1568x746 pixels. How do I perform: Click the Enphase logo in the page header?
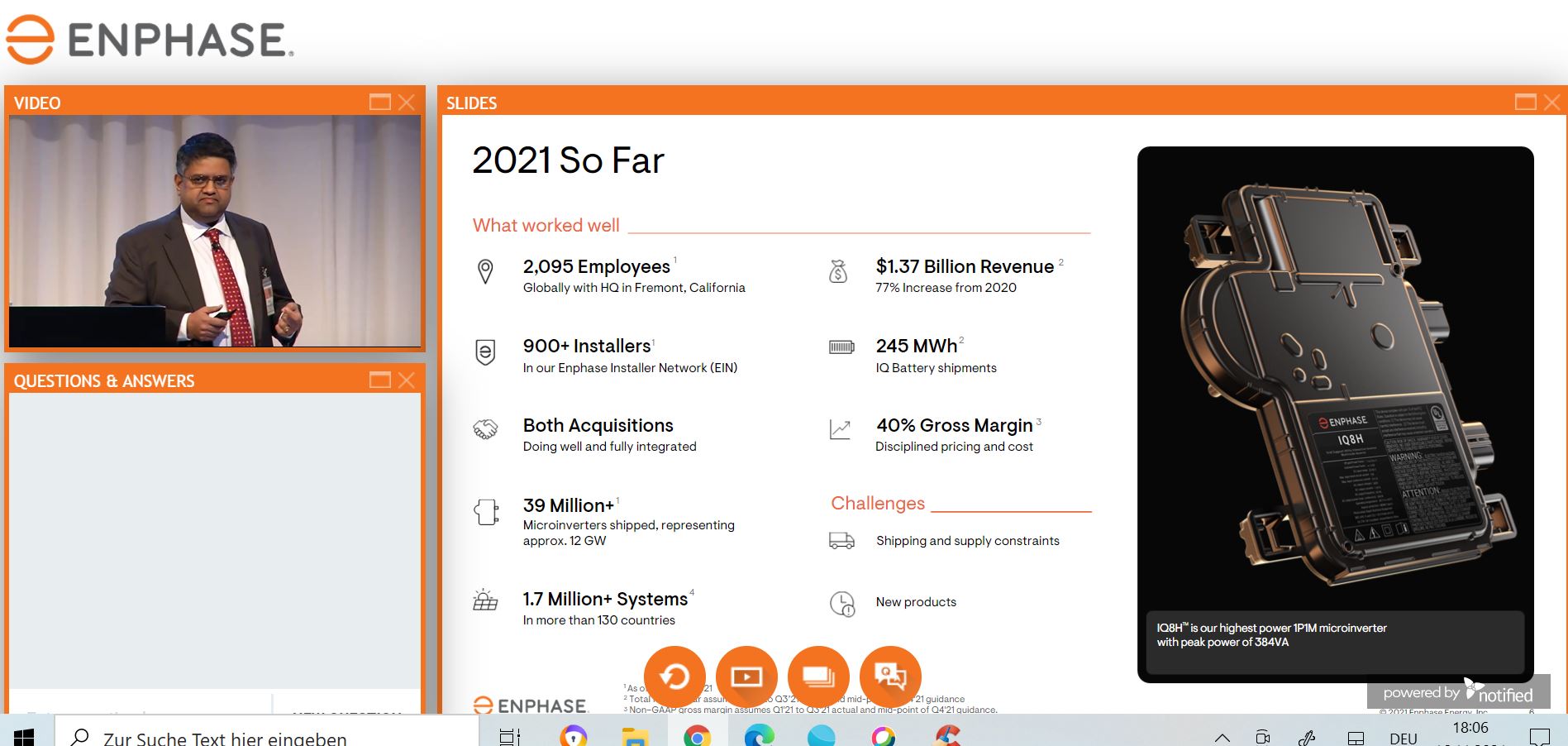point(150,40)
